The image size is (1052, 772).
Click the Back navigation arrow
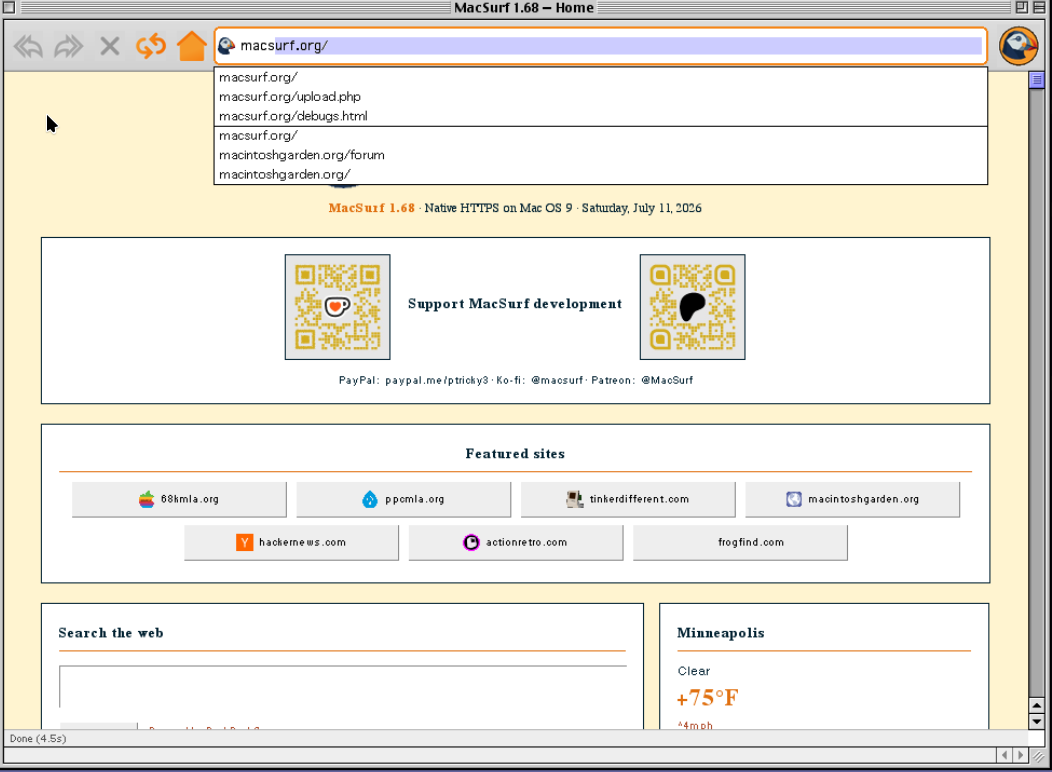(x=28, y=46)
